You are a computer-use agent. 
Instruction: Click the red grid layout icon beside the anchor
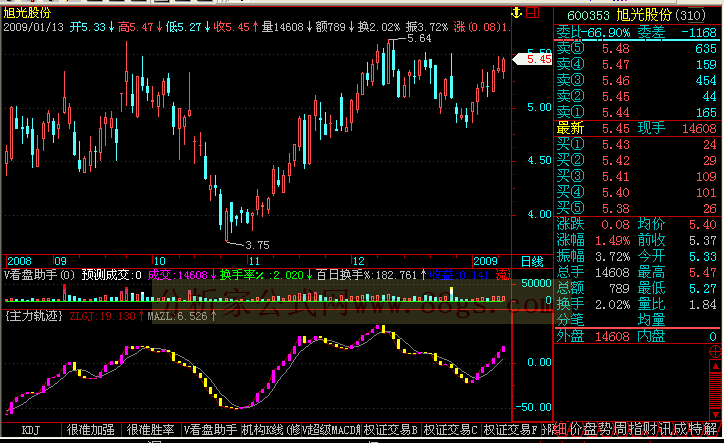pos(532,13)
